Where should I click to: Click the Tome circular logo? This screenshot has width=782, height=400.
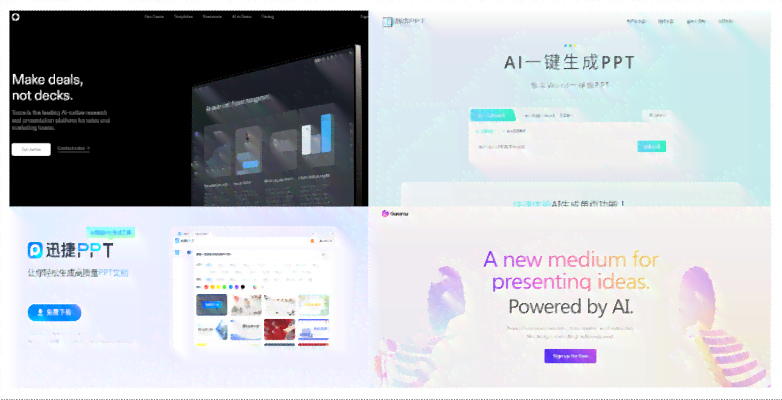[x=15, y=17]
